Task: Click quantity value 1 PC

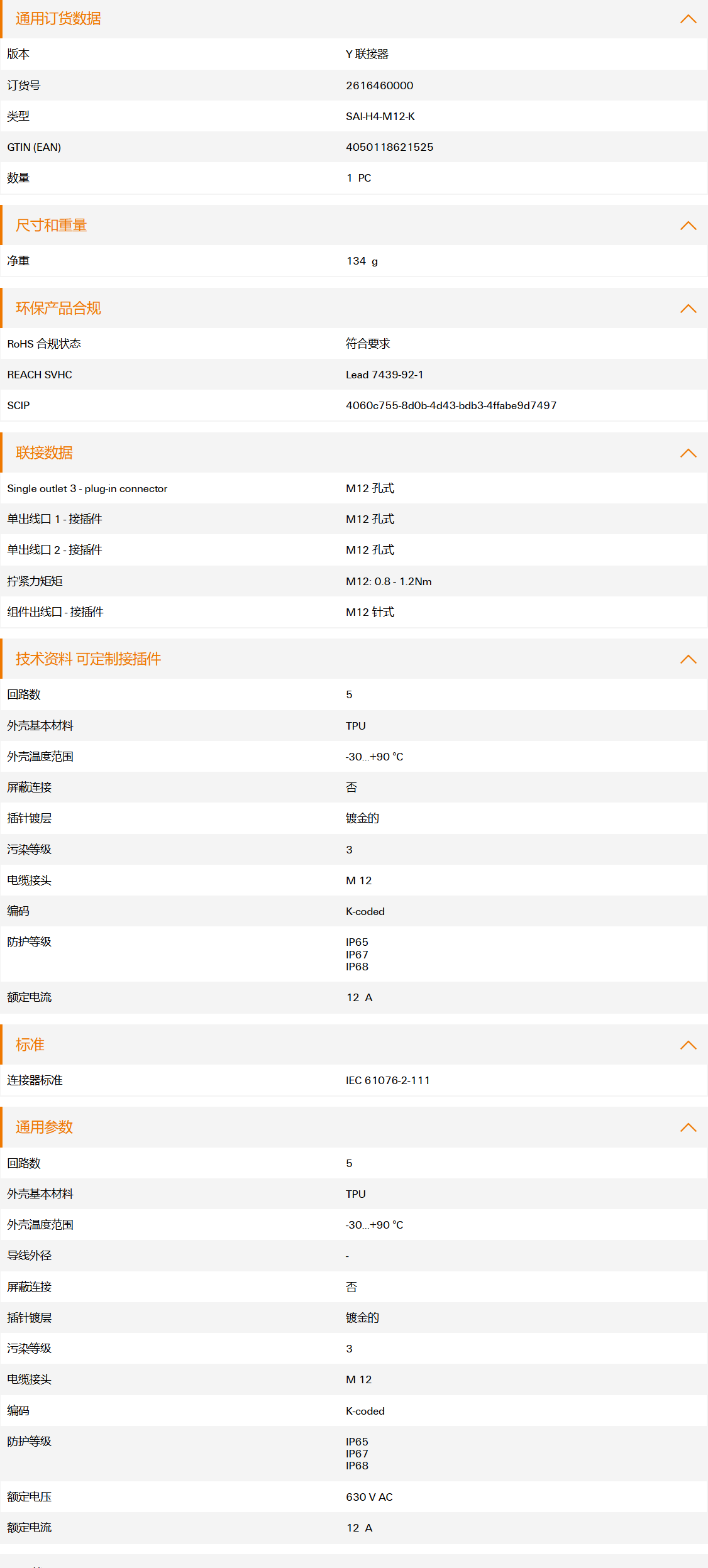Action: pyautogui.click(x=359, y=178)
